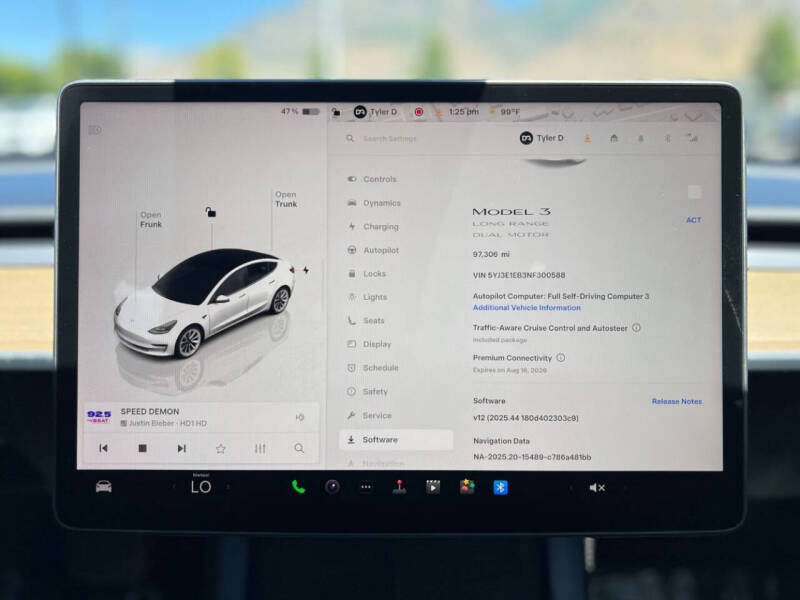Open HomeLink garage icon in settings header
This screenshot has height=600, width=800.
coord(614,138)
